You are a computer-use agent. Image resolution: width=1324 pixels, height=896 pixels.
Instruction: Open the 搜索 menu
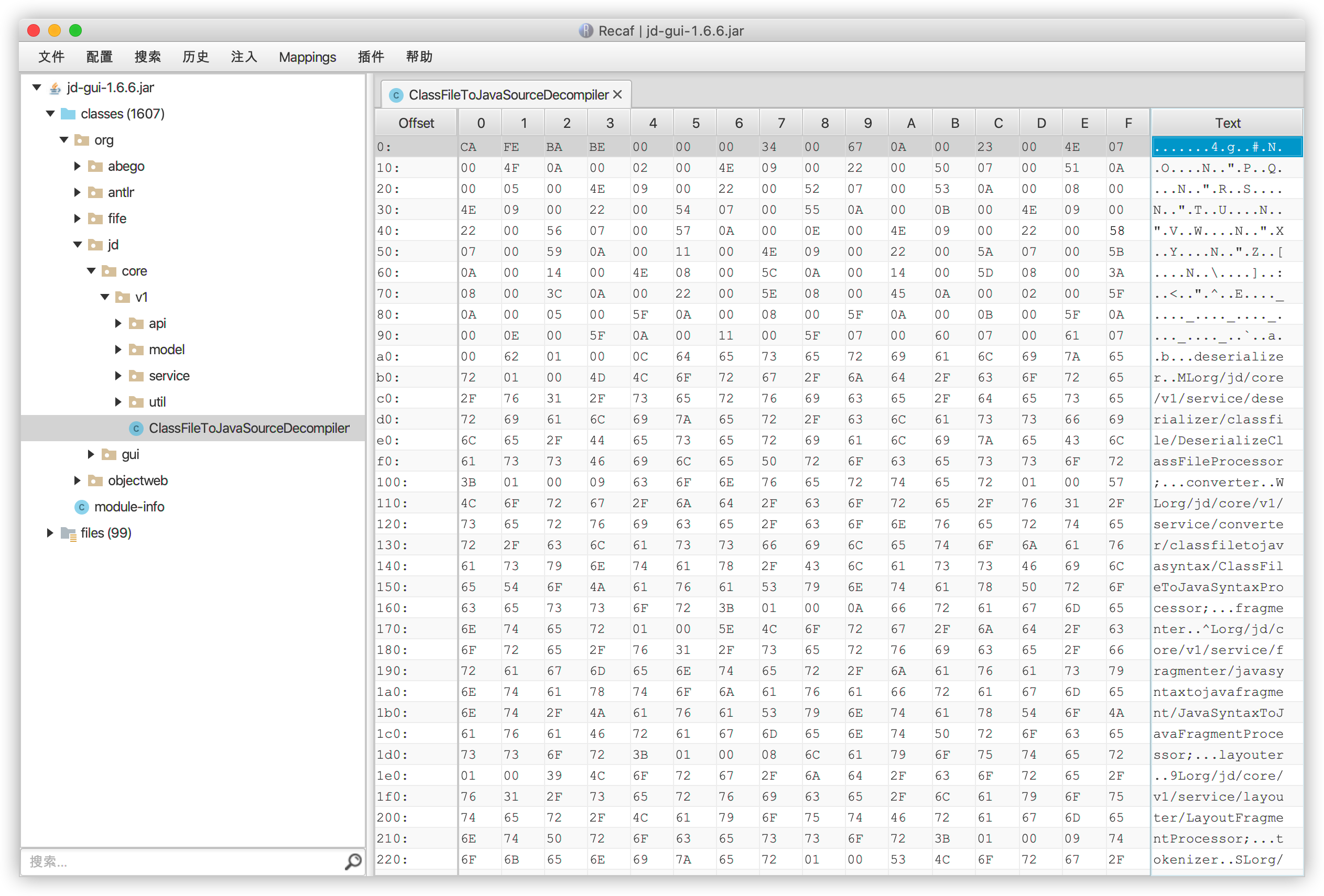tap(147, 57)
